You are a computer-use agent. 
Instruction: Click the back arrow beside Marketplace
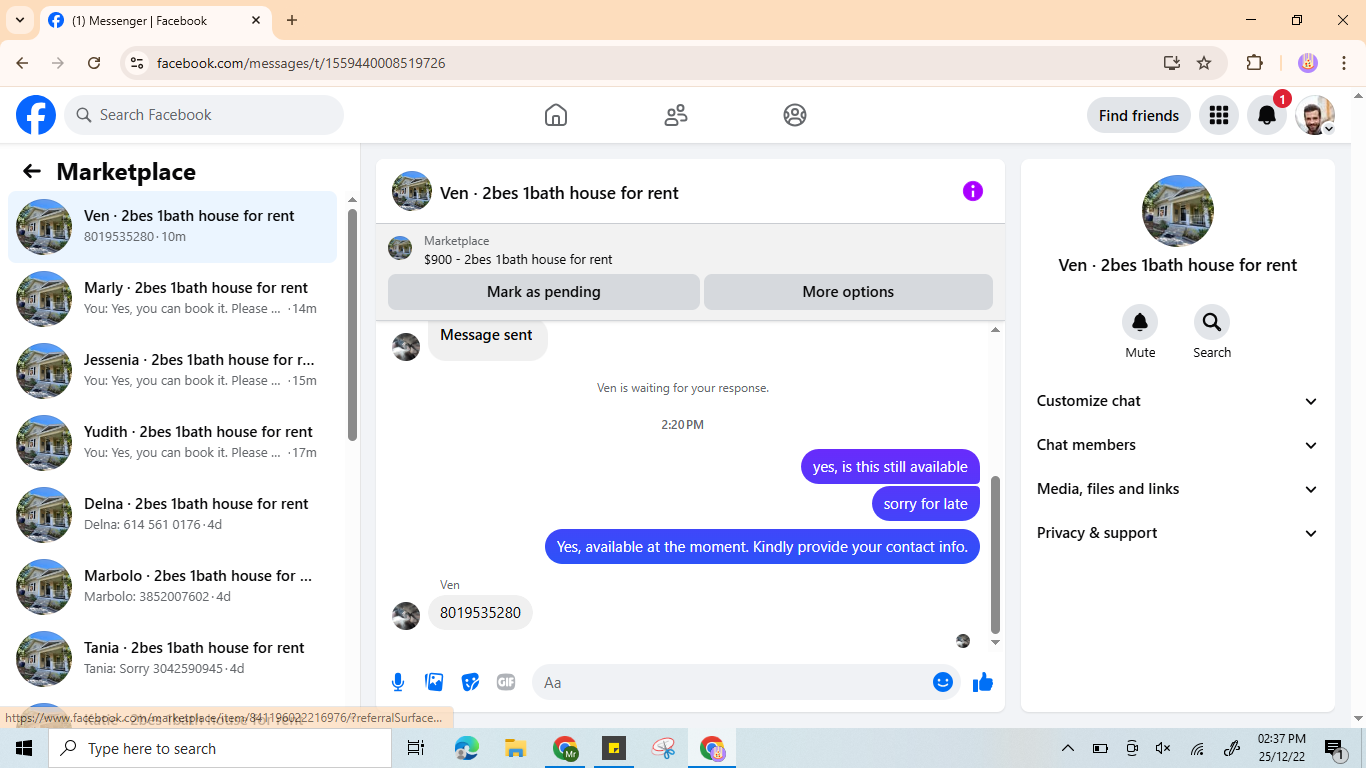pos(32,171)
